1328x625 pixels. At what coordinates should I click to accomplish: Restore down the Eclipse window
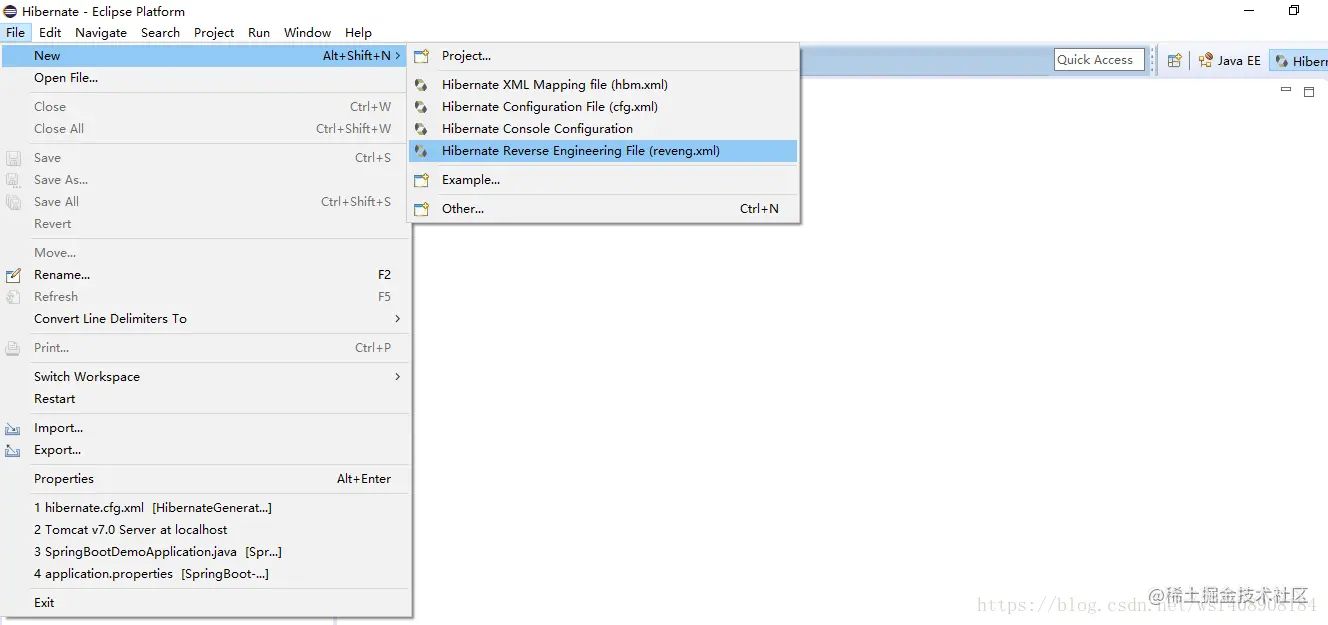1294,11
